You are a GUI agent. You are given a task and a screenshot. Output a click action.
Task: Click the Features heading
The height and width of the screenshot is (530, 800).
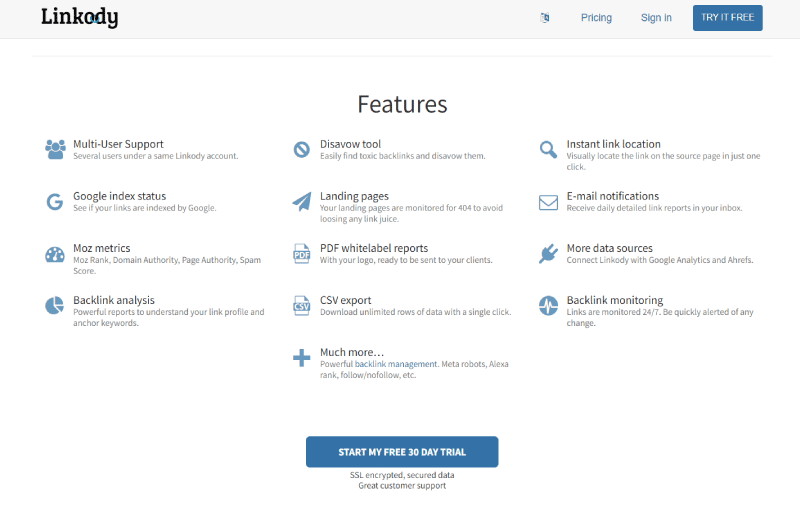(x=402, y=105)
